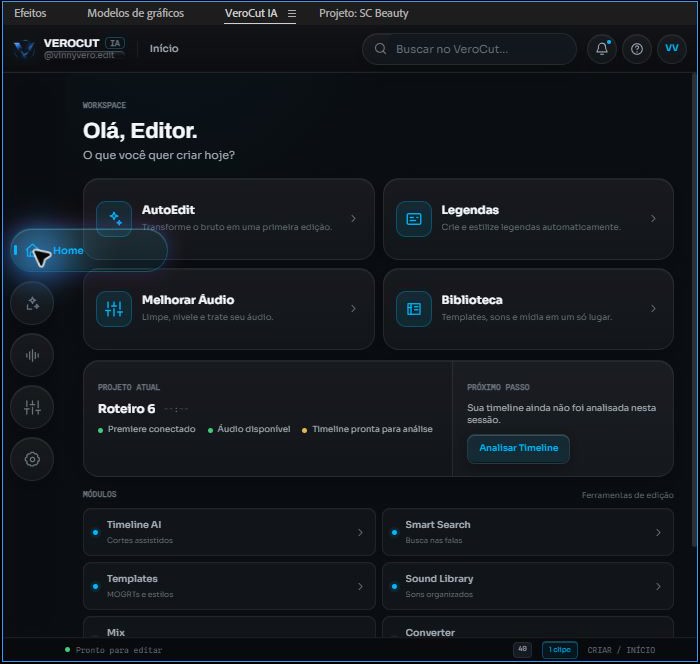The width and height of the screenshot is (700, 664).
Task: Open the Legendas card title
Action: (x=470, y=210)
